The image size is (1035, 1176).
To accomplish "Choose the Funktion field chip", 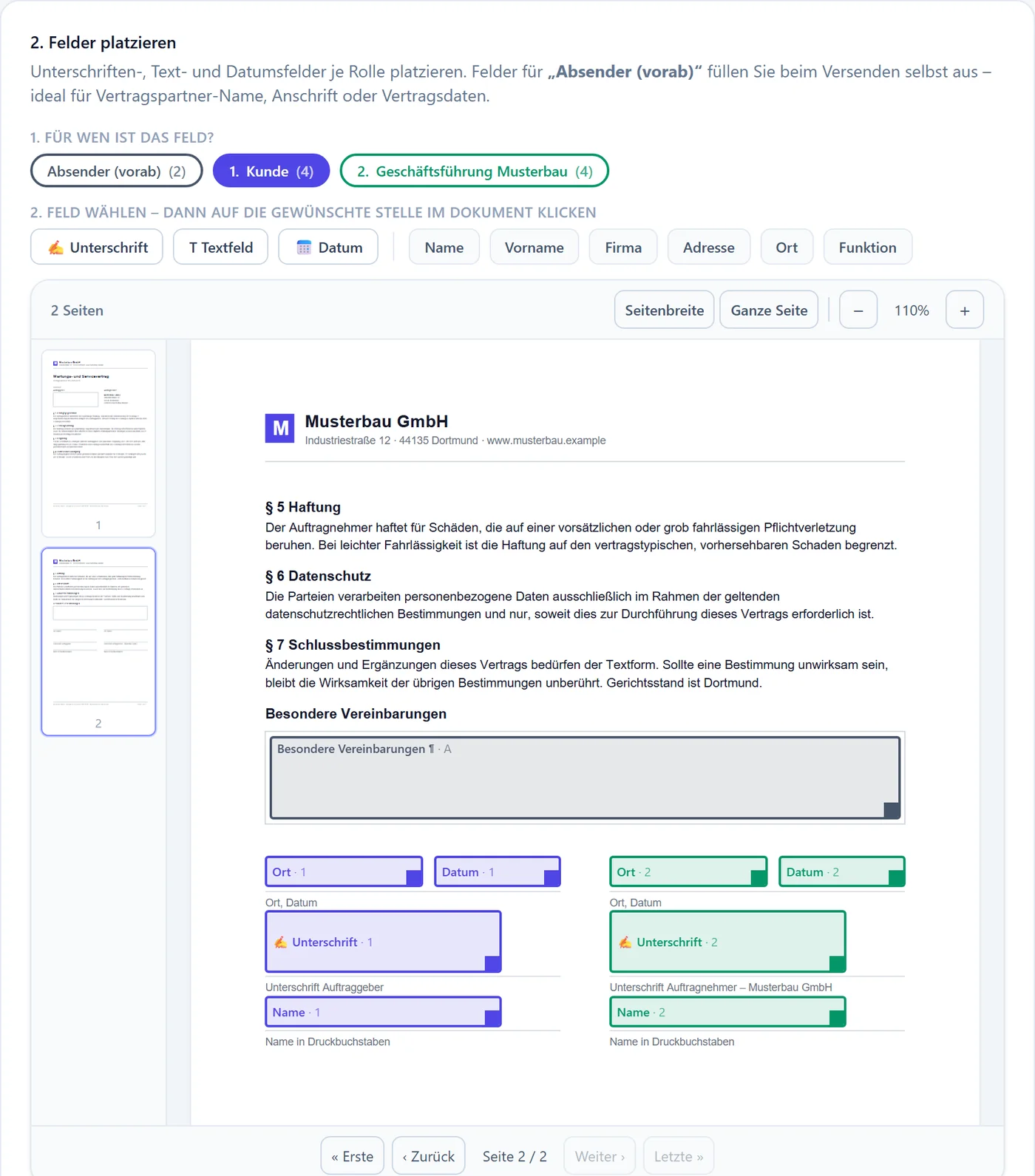I will (x=867, y=247).
